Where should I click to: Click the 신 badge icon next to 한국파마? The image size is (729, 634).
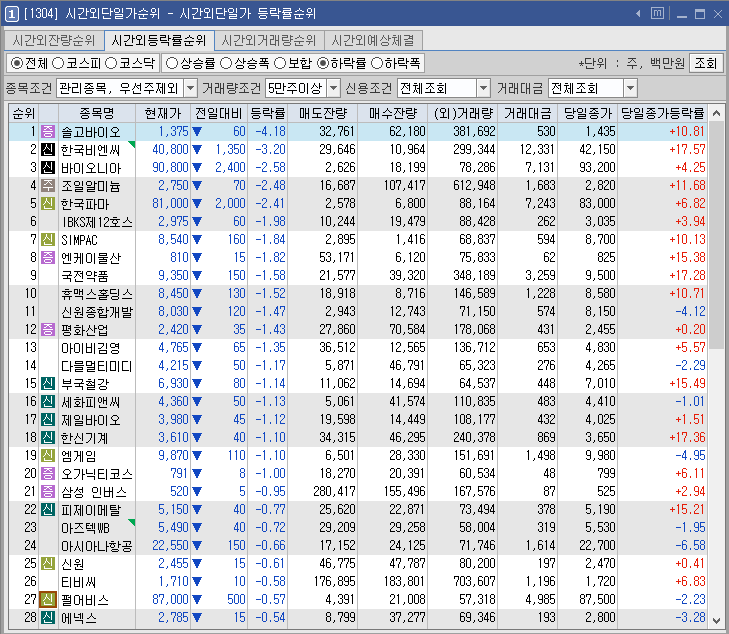coord(48,204)
